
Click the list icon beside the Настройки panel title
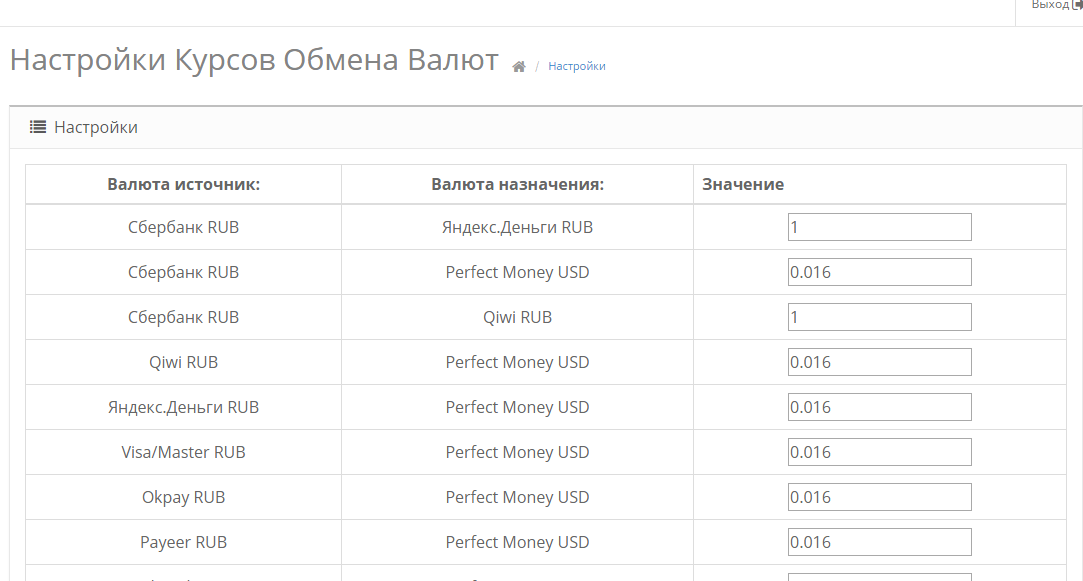click(38, 127)
